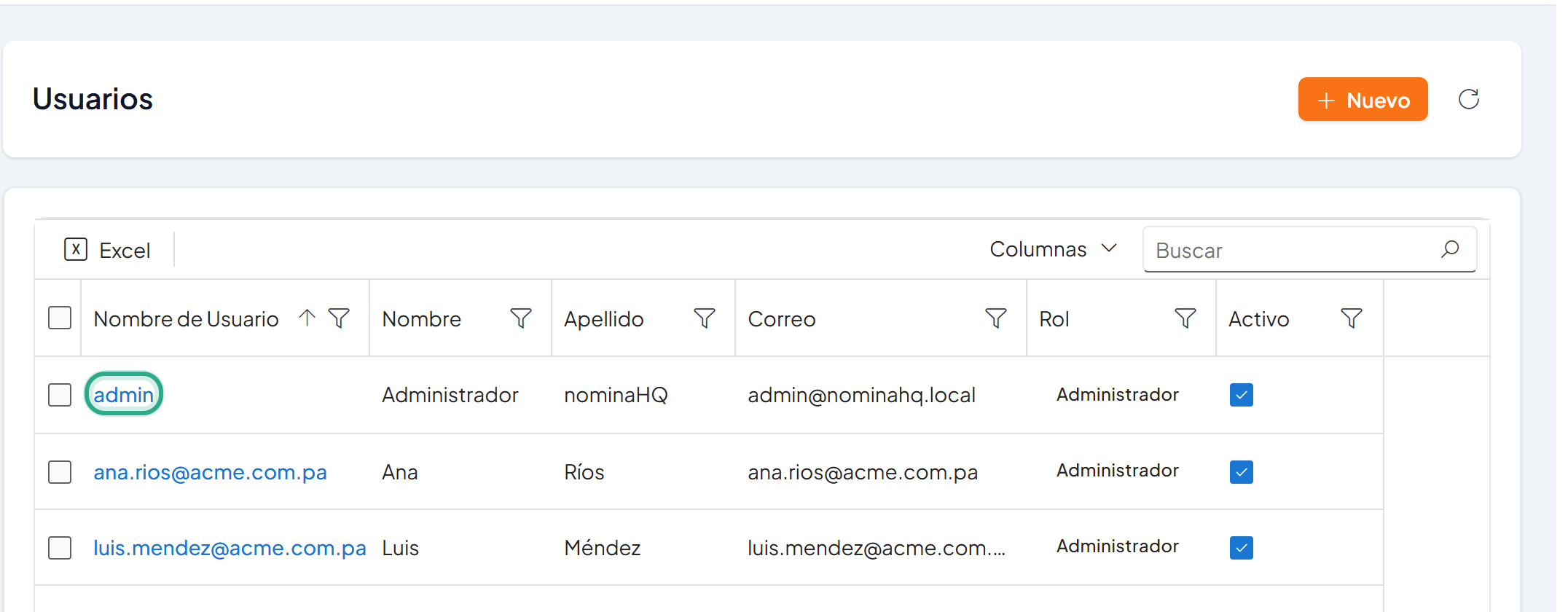
Task: Export the table with Excel button
Action: click(108, 250)
